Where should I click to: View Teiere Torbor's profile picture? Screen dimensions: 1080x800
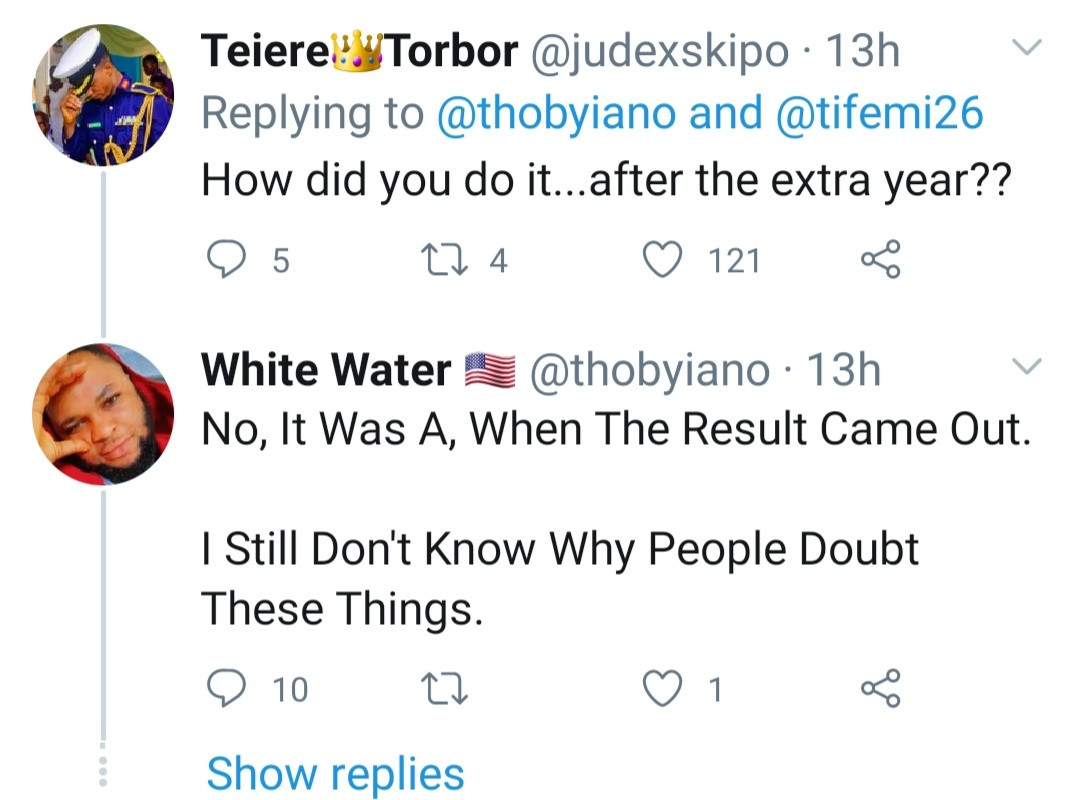[103, 94]
